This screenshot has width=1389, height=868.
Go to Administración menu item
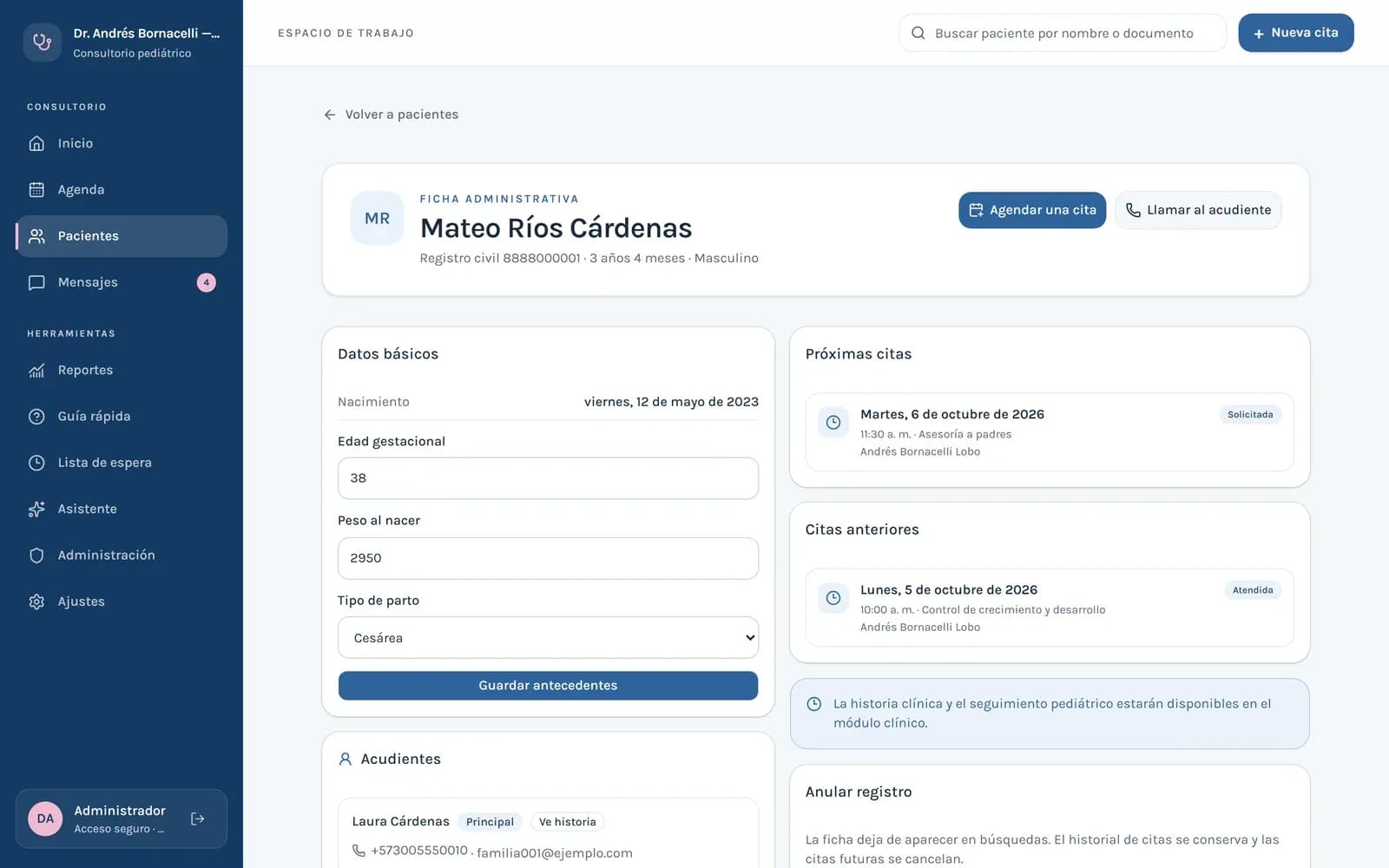[x=122, y=556]
